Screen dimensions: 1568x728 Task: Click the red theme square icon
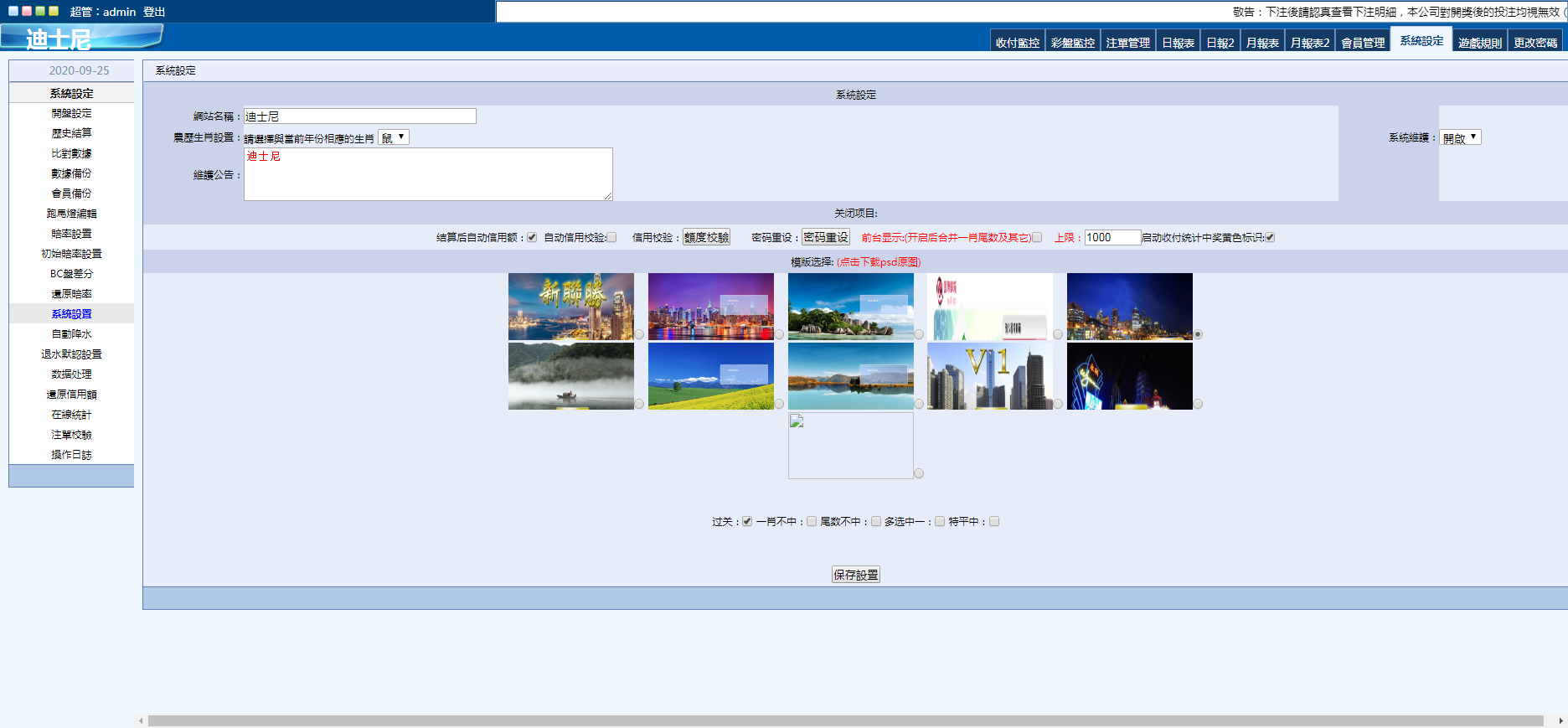27,11
